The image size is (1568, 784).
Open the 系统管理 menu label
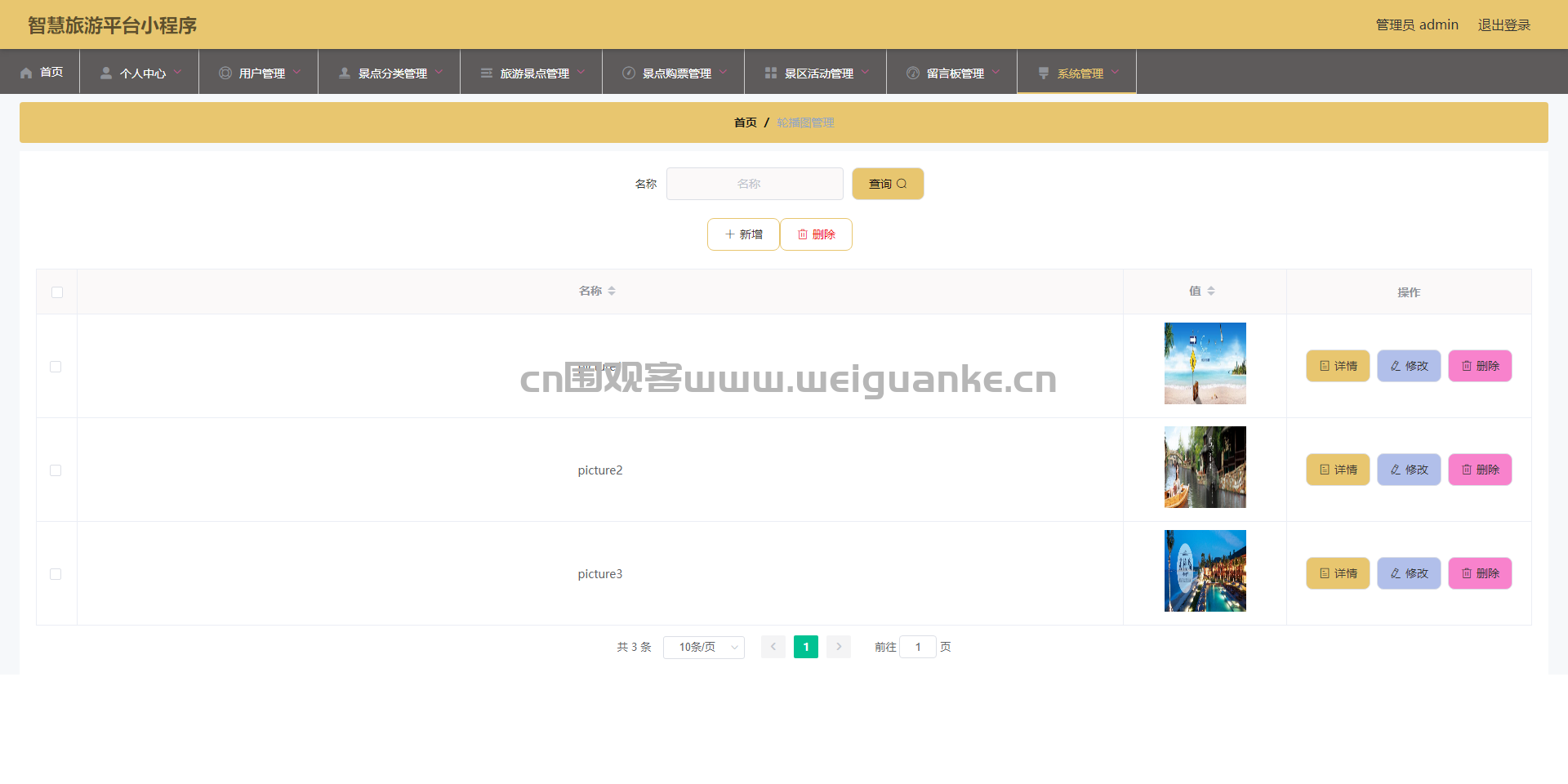click(x=1080, y=73)
